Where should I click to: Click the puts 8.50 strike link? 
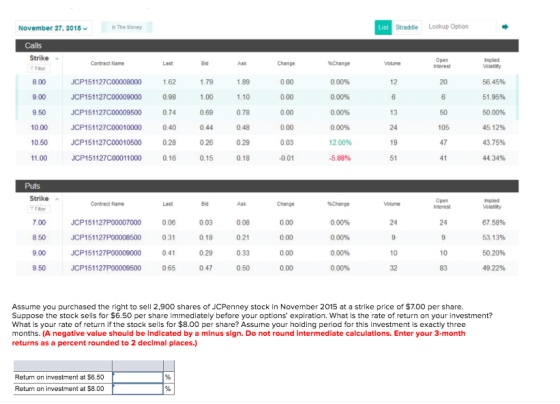click(x=39, y=238)
